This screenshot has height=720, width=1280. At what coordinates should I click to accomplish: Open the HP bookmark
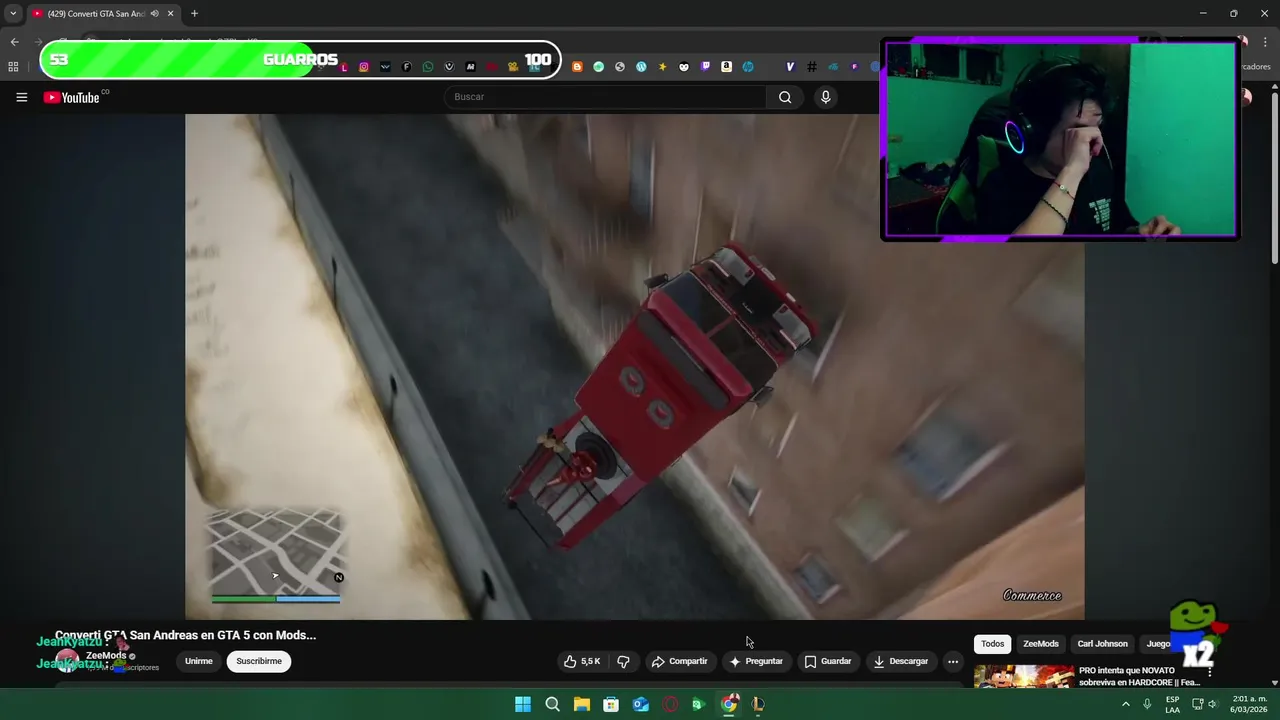click(748, 67)
